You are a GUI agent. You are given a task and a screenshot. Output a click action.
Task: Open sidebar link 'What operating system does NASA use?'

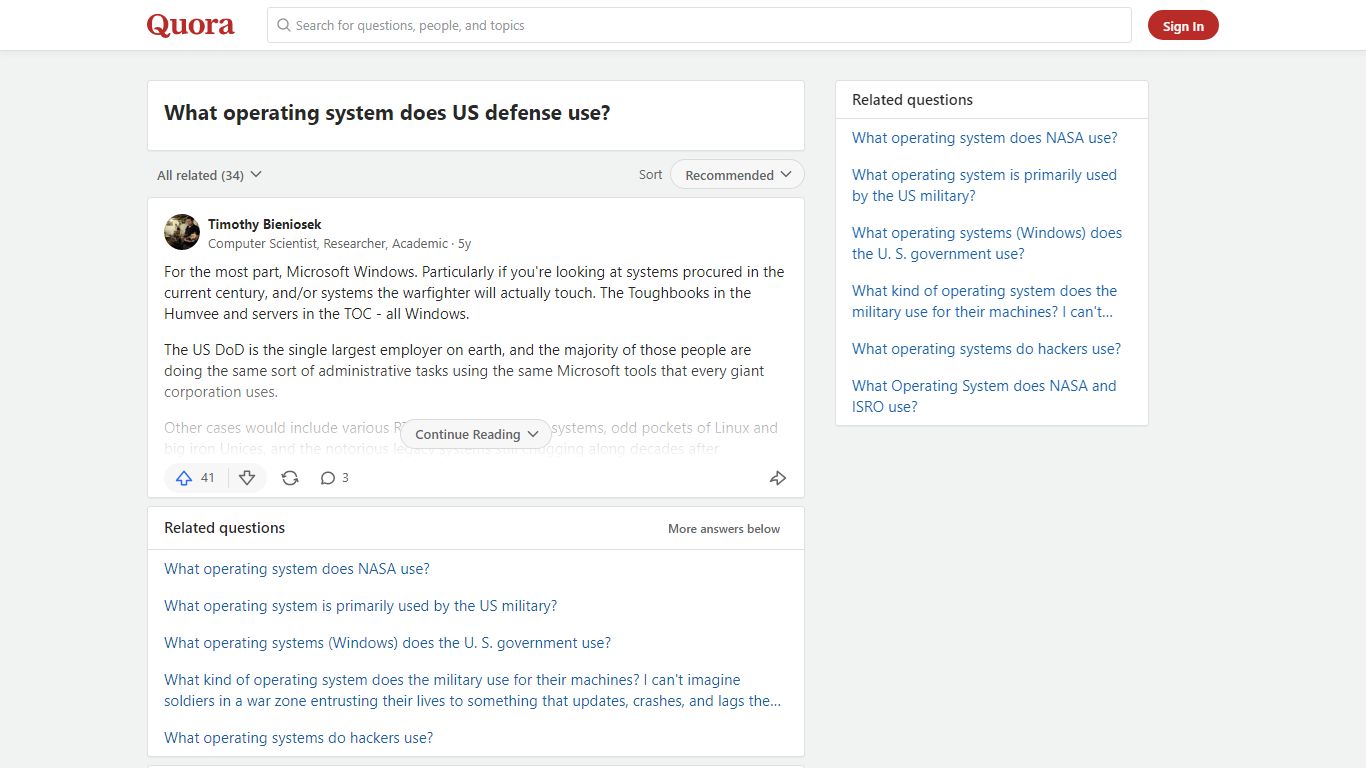[x=985, y=138]
